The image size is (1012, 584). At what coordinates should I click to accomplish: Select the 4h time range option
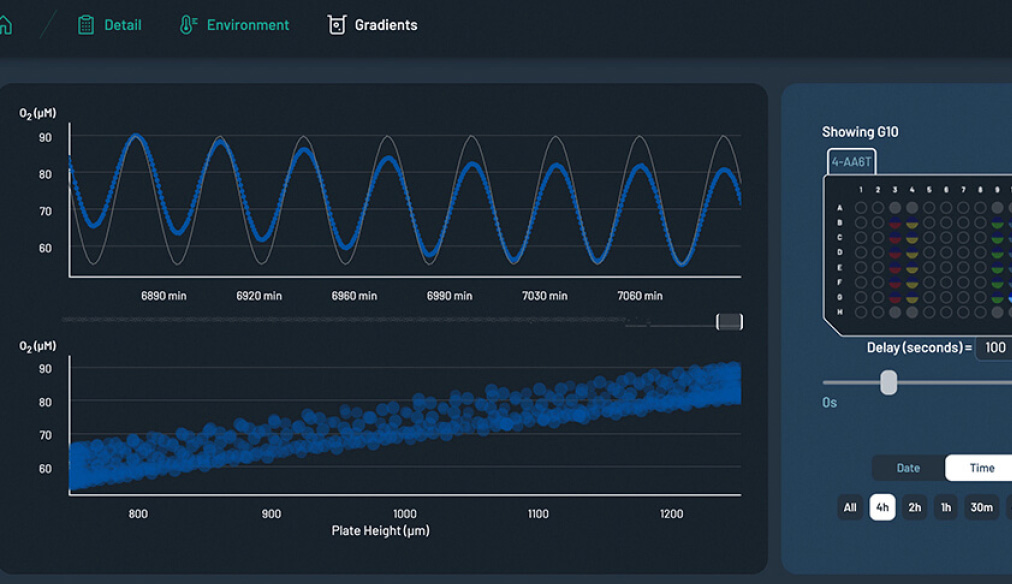882,507
